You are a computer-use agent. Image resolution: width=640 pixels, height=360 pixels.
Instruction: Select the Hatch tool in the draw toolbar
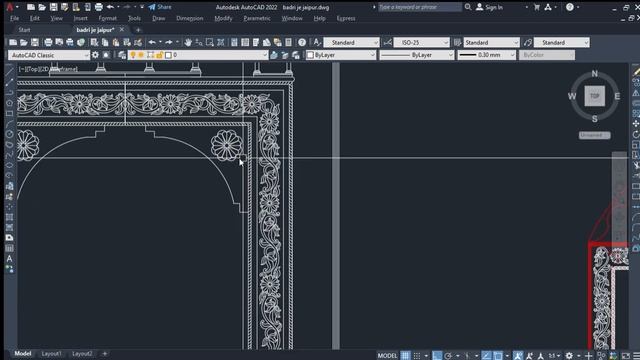tap(9, 217)
